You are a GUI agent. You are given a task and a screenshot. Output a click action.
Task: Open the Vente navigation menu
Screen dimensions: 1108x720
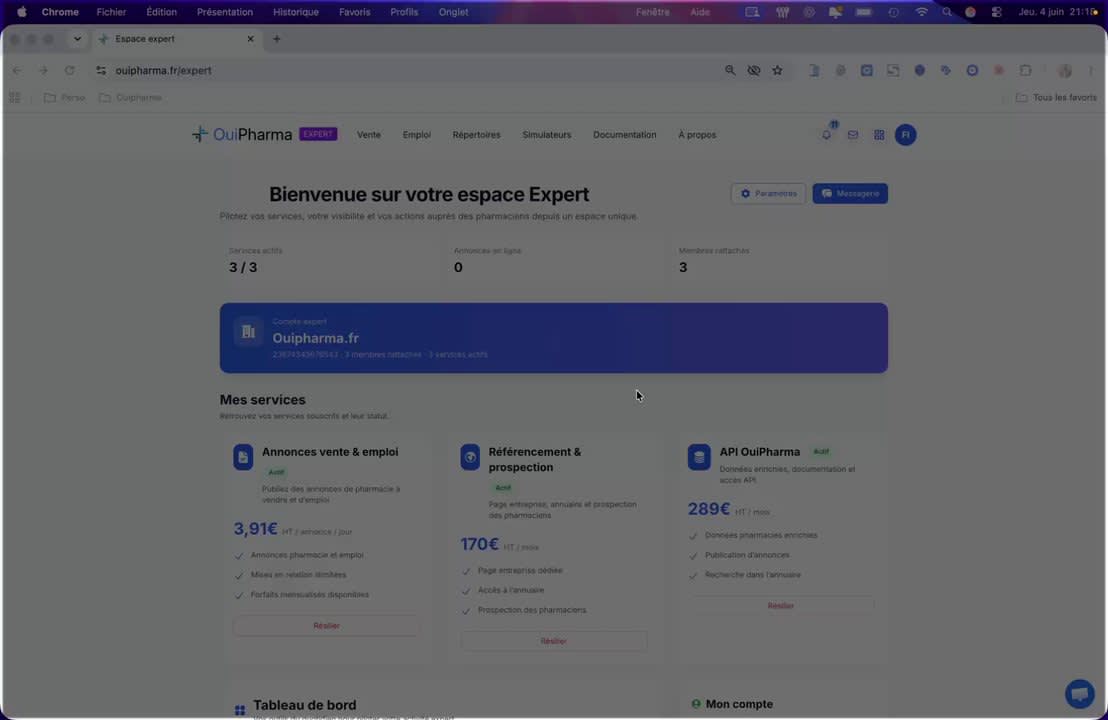pyautogui.click(x=369, y=135)
